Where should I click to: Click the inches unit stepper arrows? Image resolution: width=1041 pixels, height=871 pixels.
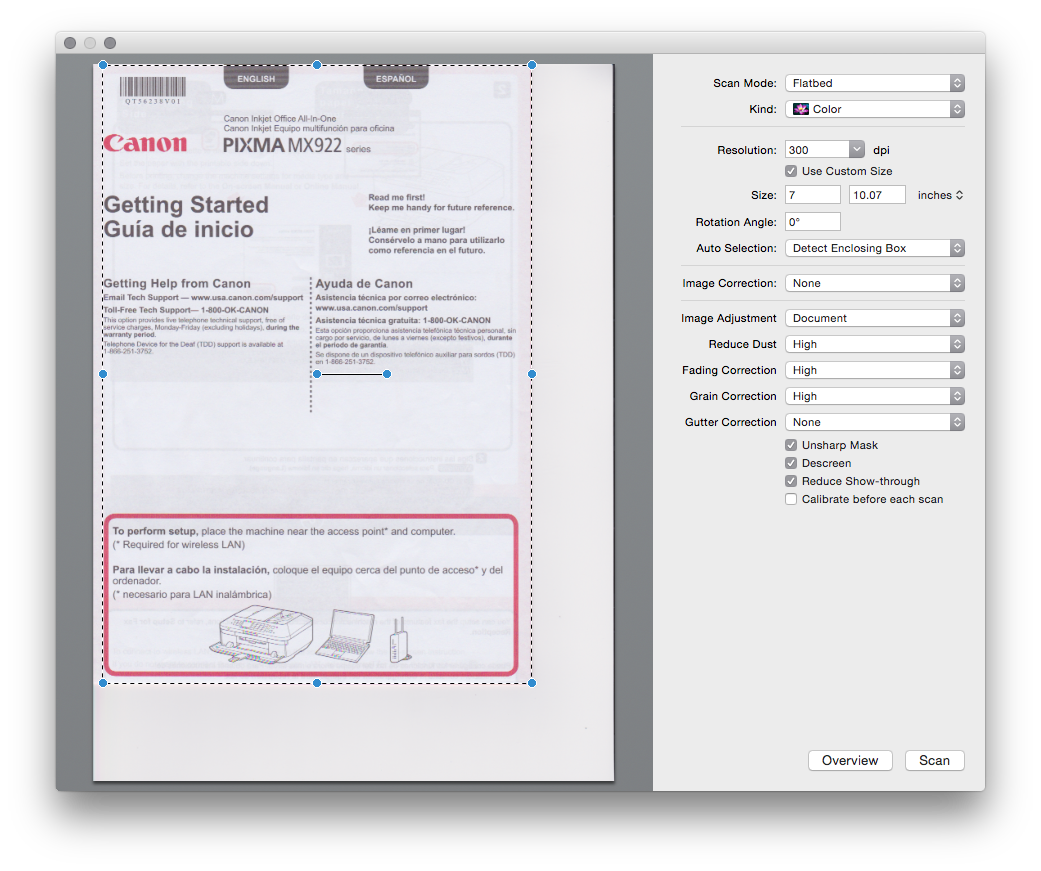(960, 195)
